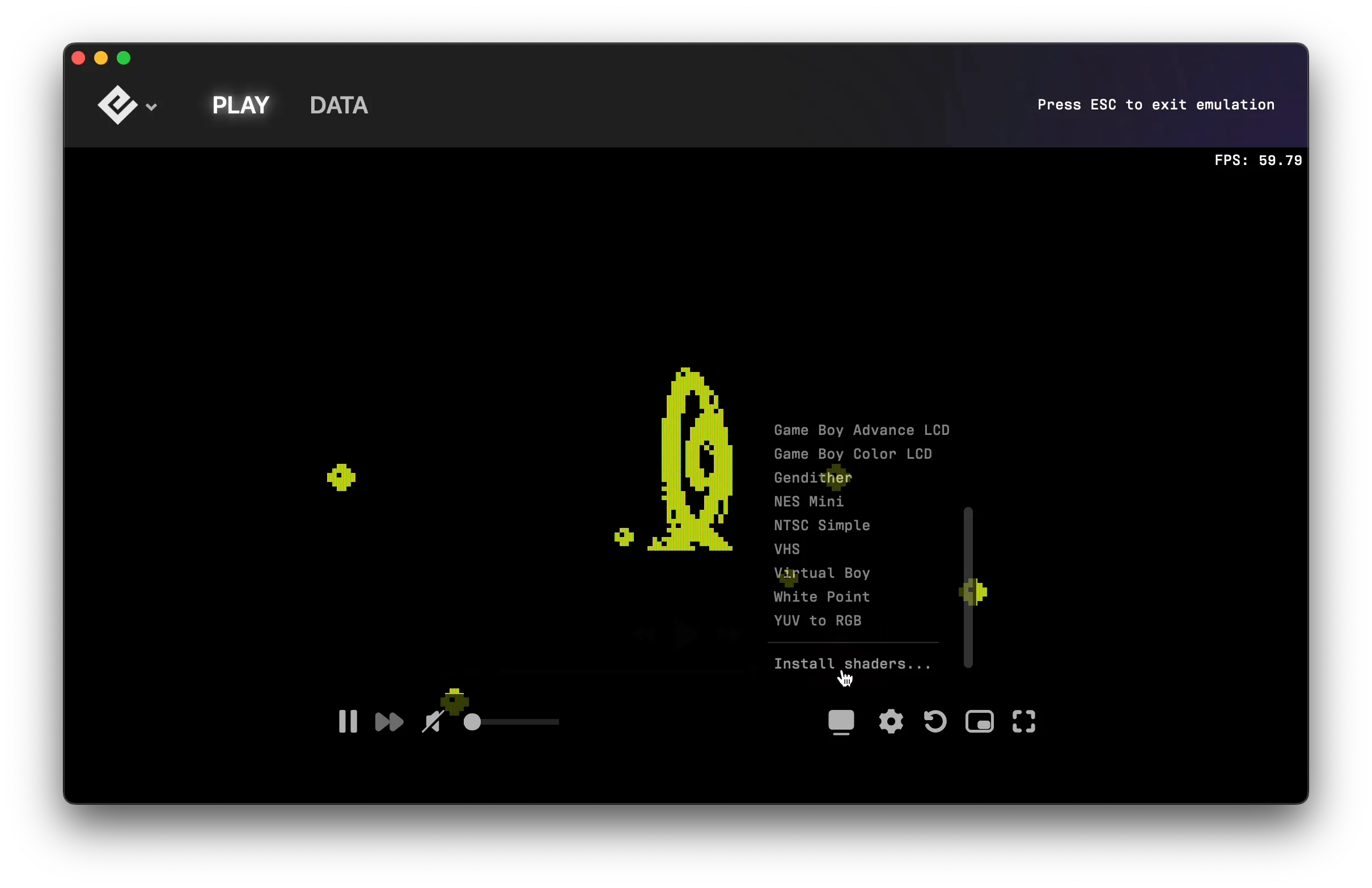This screenshot has height=888, width=1372.
Task: Select the PLAY tab
Action: (x=240, y=105)
